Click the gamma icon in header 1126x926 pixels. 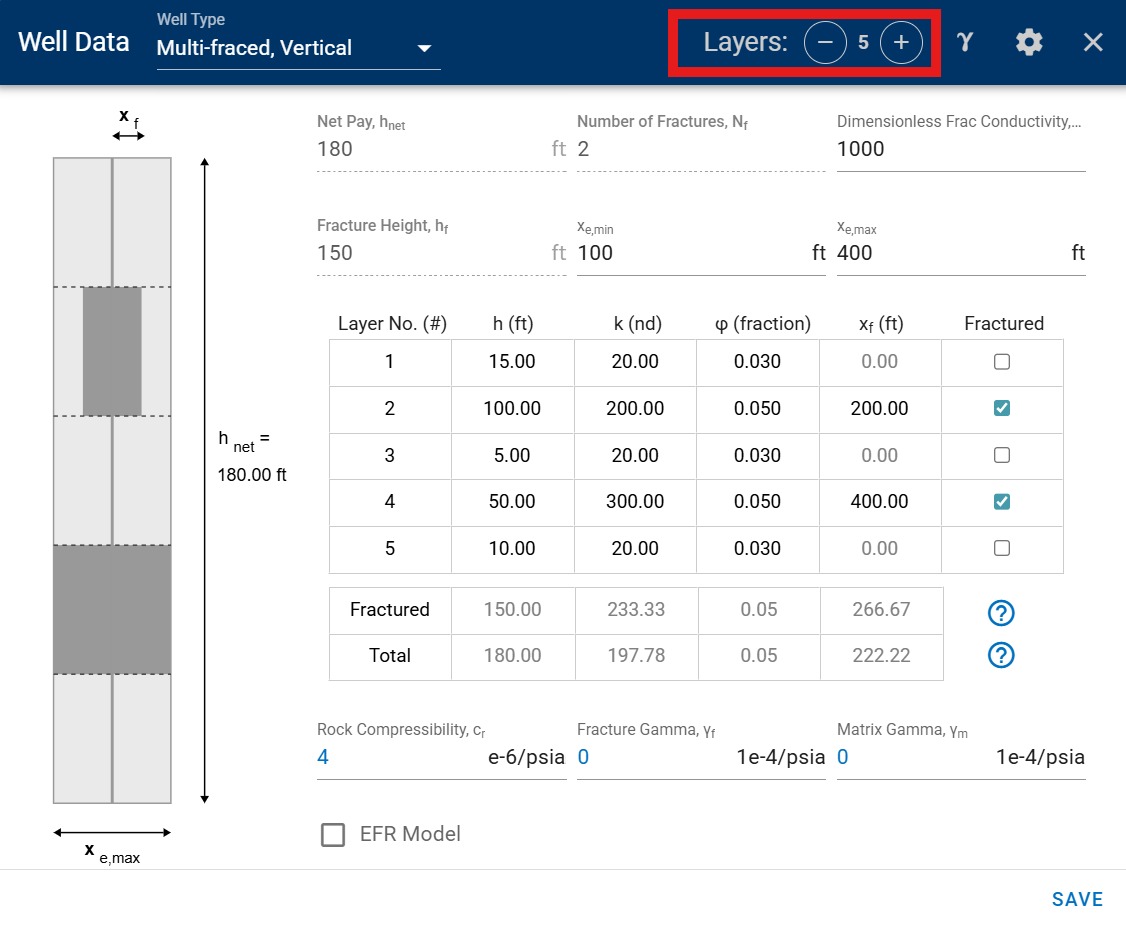964,42
